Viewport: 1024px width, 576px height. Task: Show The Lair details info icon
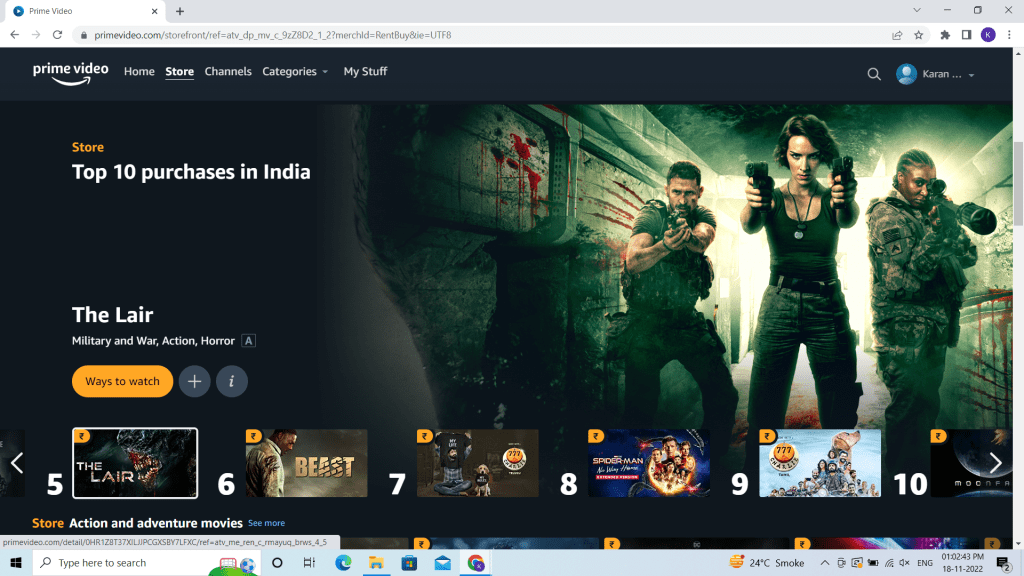[x=232, y=381]
